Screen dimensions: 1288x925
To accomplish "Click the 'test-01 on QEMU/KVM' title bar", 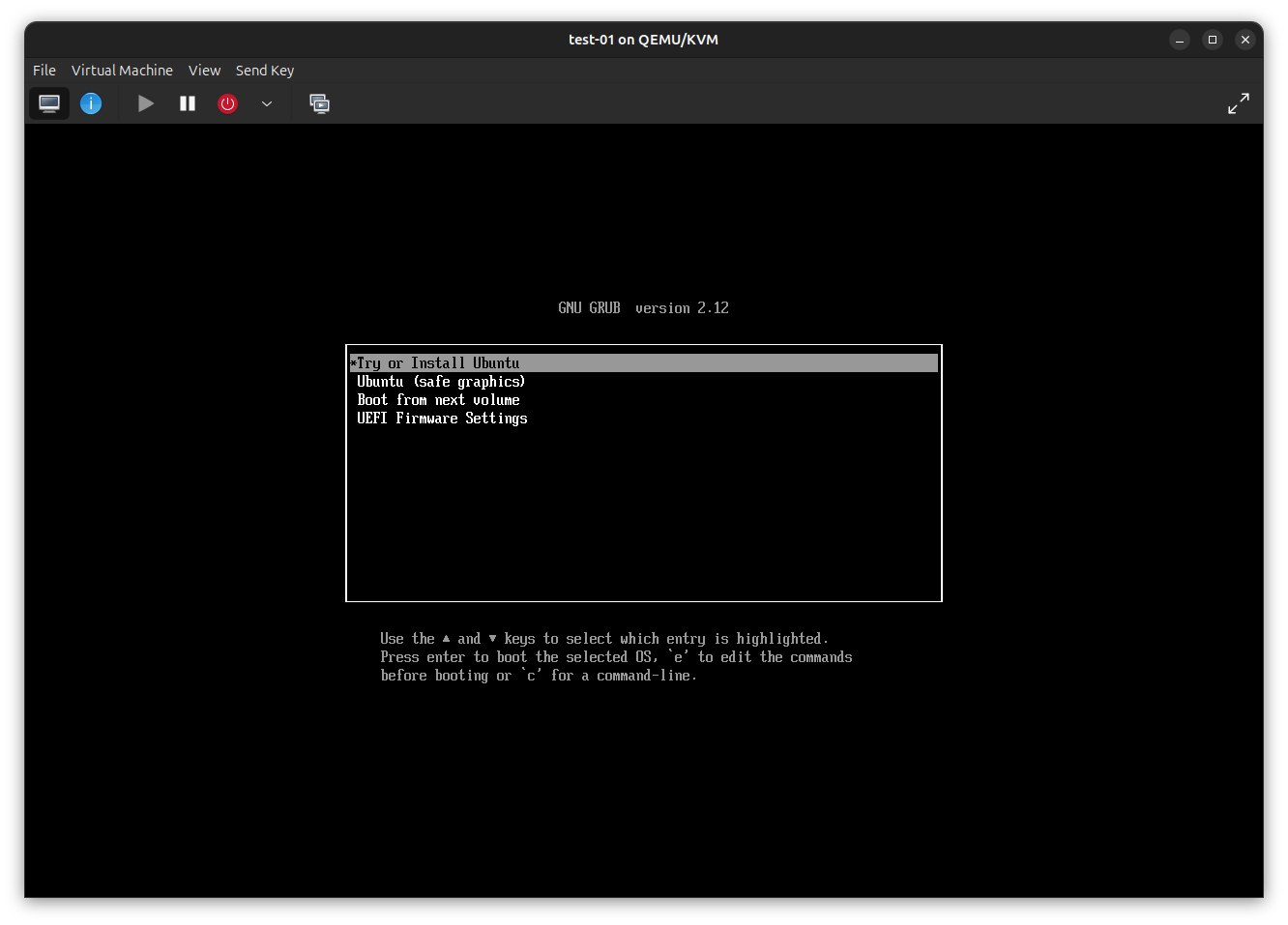I will pyautogui.click(x=643, y=40).
